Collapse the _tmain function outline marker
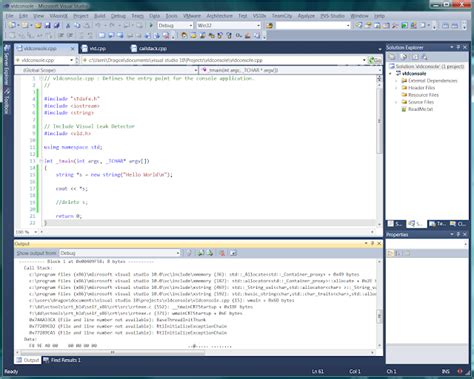 click(41, 161)
